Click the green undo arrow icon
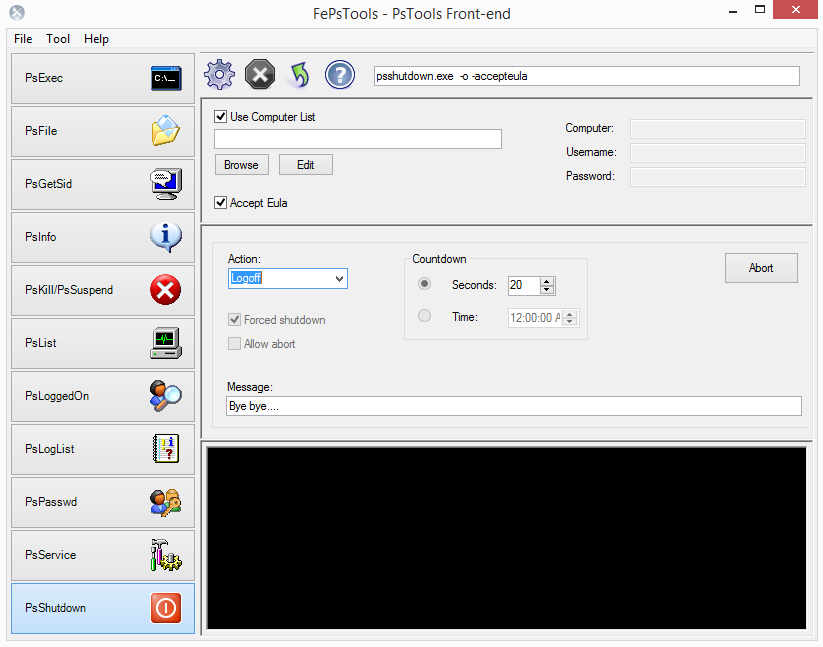The height and width of the screenshot is (647, 823). 299,74
